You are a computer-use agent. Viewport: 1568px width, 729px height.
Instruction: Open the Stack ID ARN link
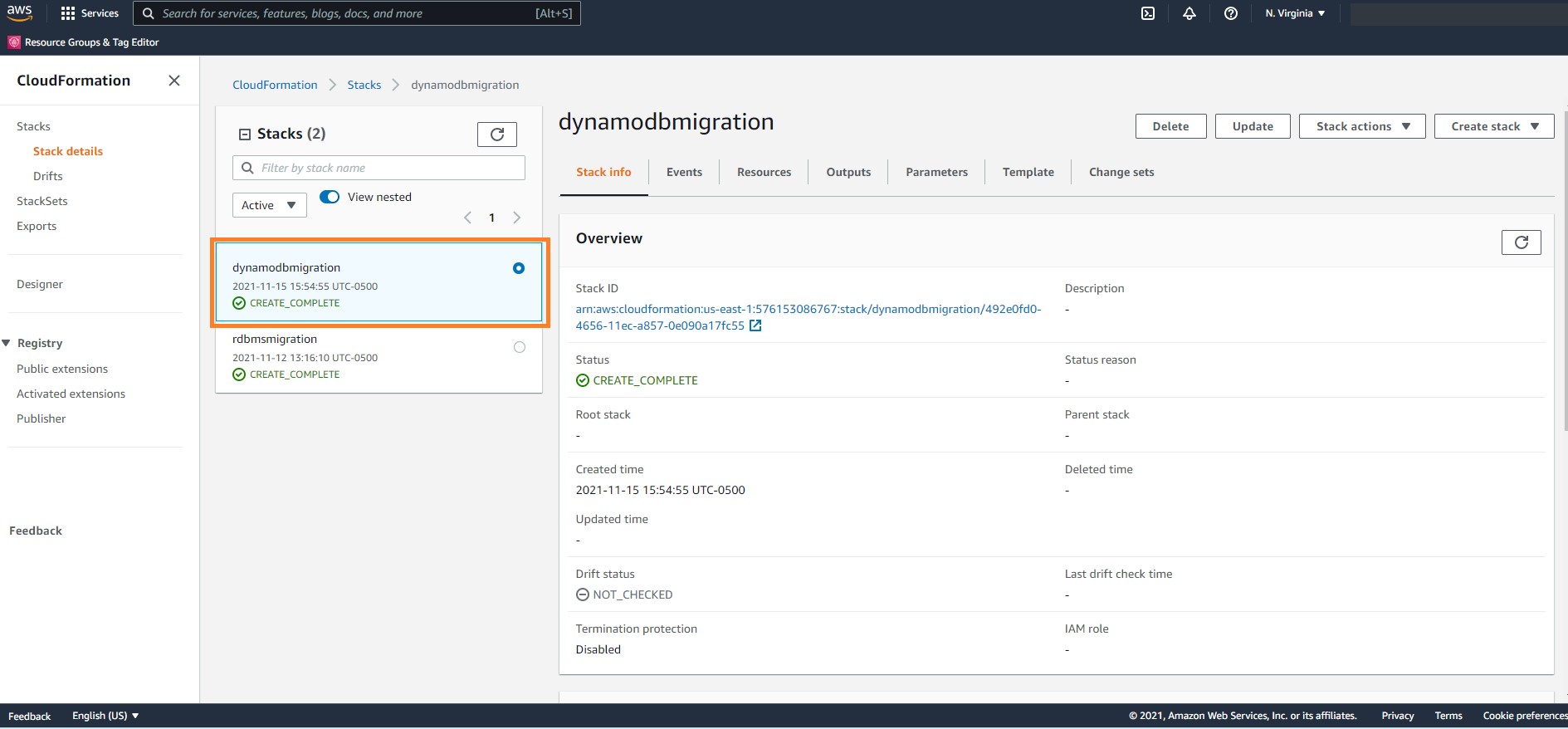[808, 317]
